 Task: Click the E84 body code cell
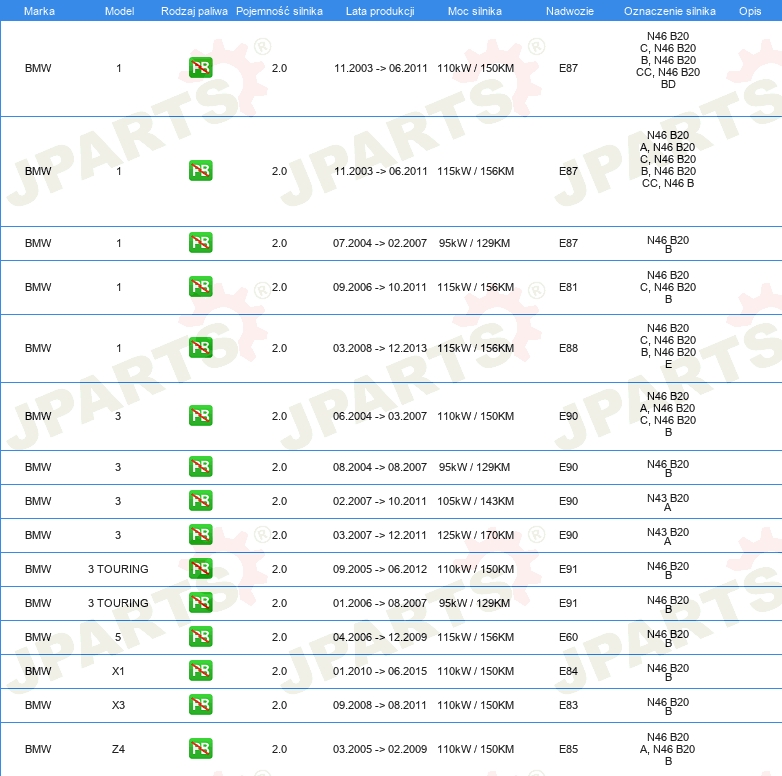(x=568, y=671)
